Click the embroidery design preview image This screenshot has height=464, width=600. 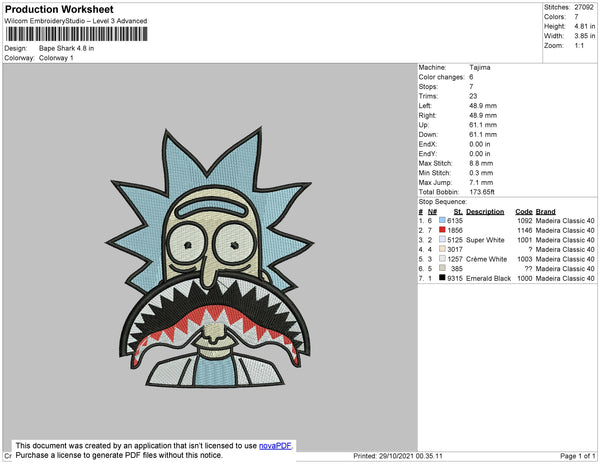(x=210, y=258)
